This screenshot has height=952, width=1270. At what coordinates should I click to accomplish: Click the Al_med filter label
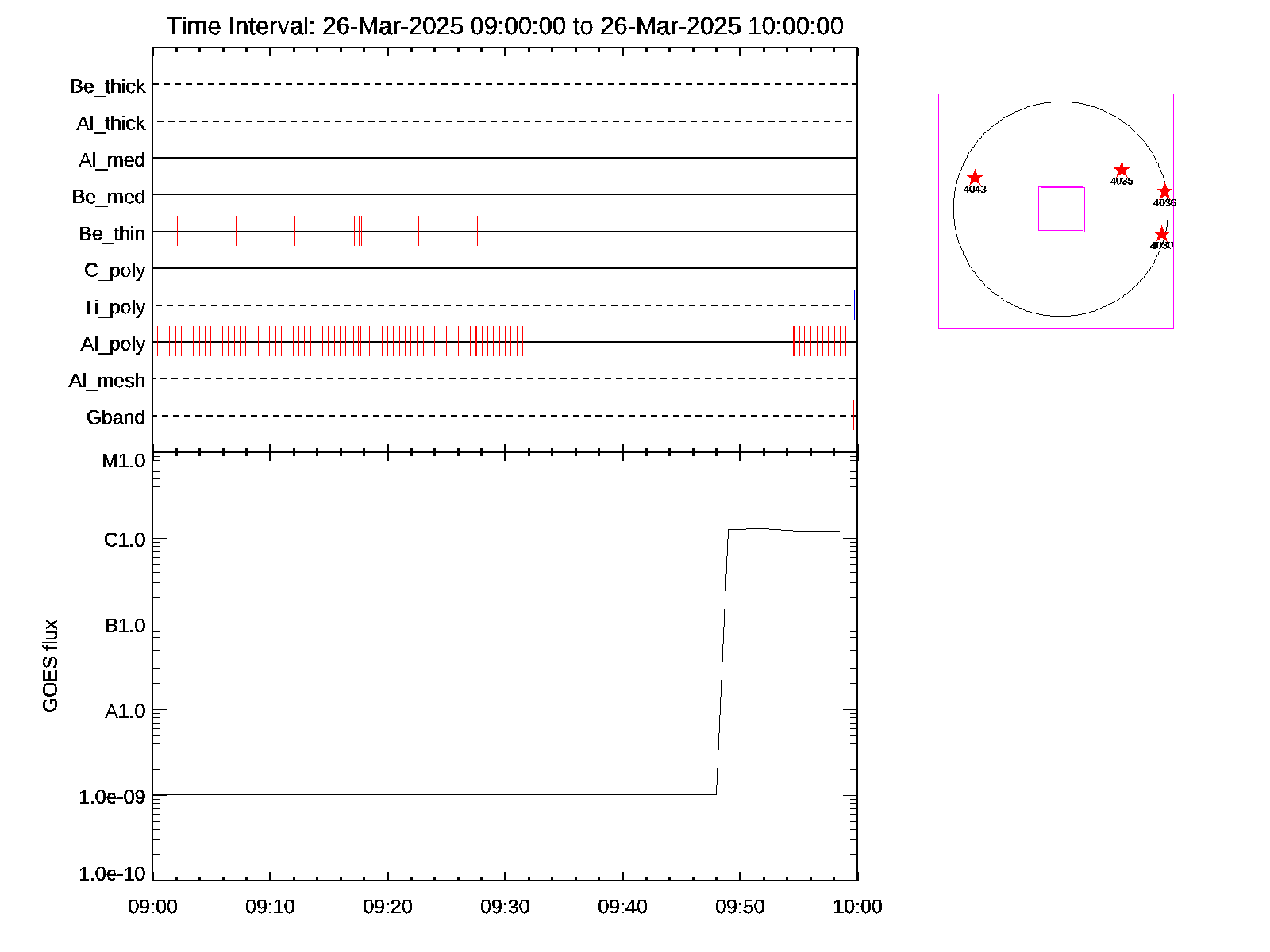coord(112,160)
